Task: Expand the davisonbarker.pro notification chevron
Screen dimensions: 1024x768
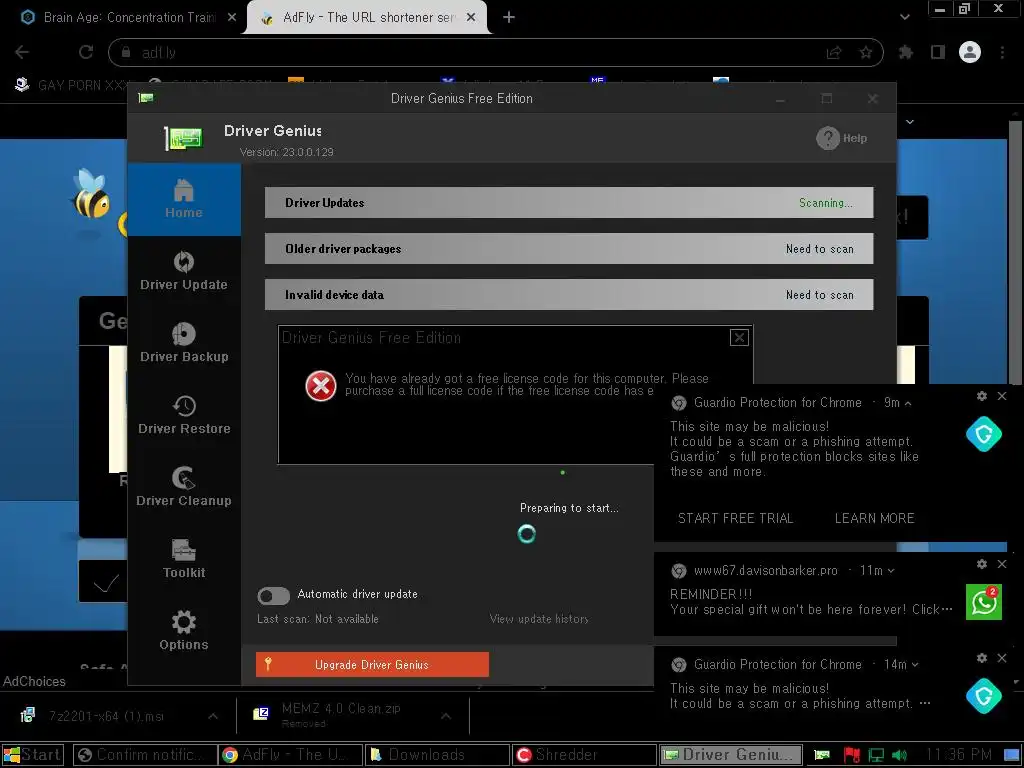Action: point(891,571)
